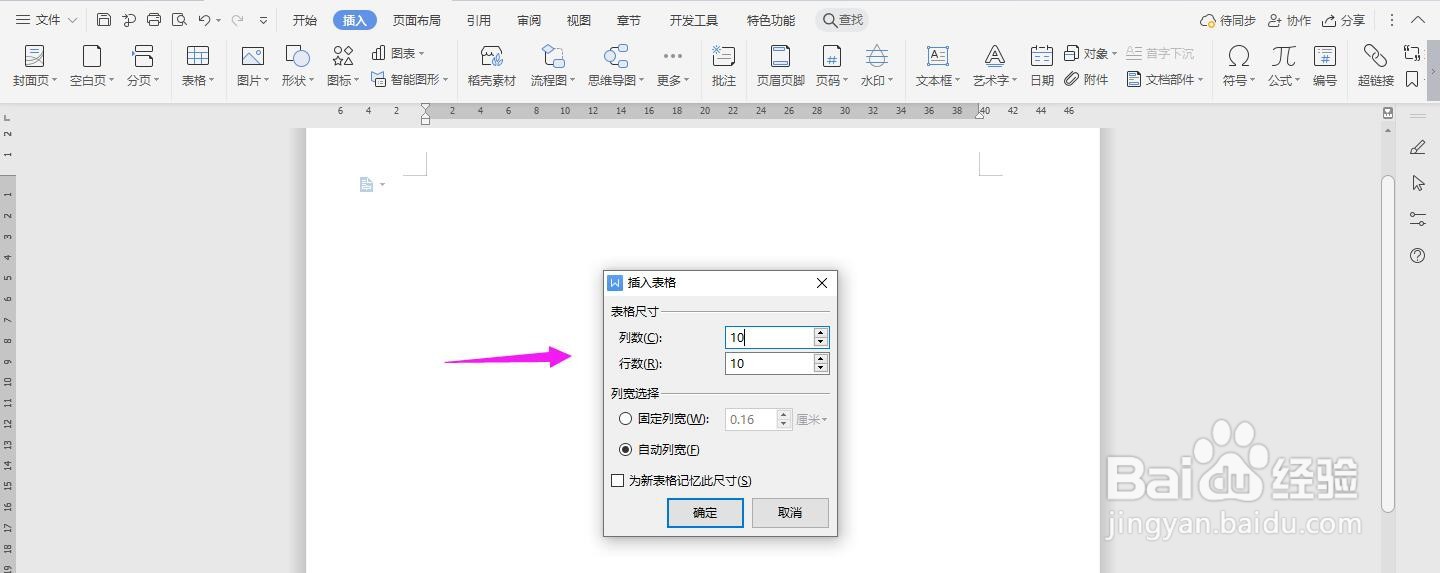Click the watermark (水印) icon

(x=877, y=57)
